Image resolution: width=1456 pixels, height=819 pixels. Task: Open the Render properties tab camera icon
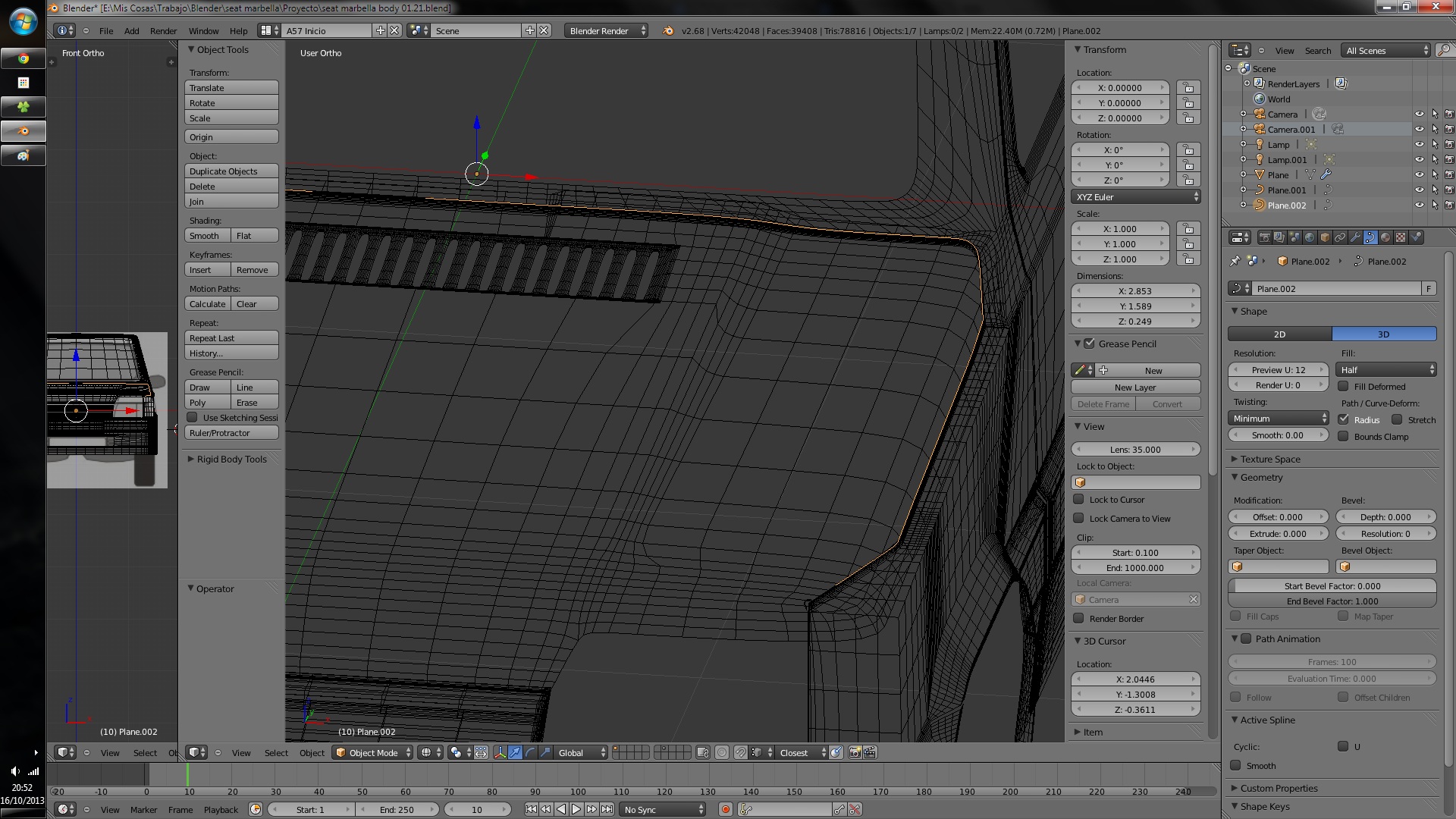tap(1264, 237)
